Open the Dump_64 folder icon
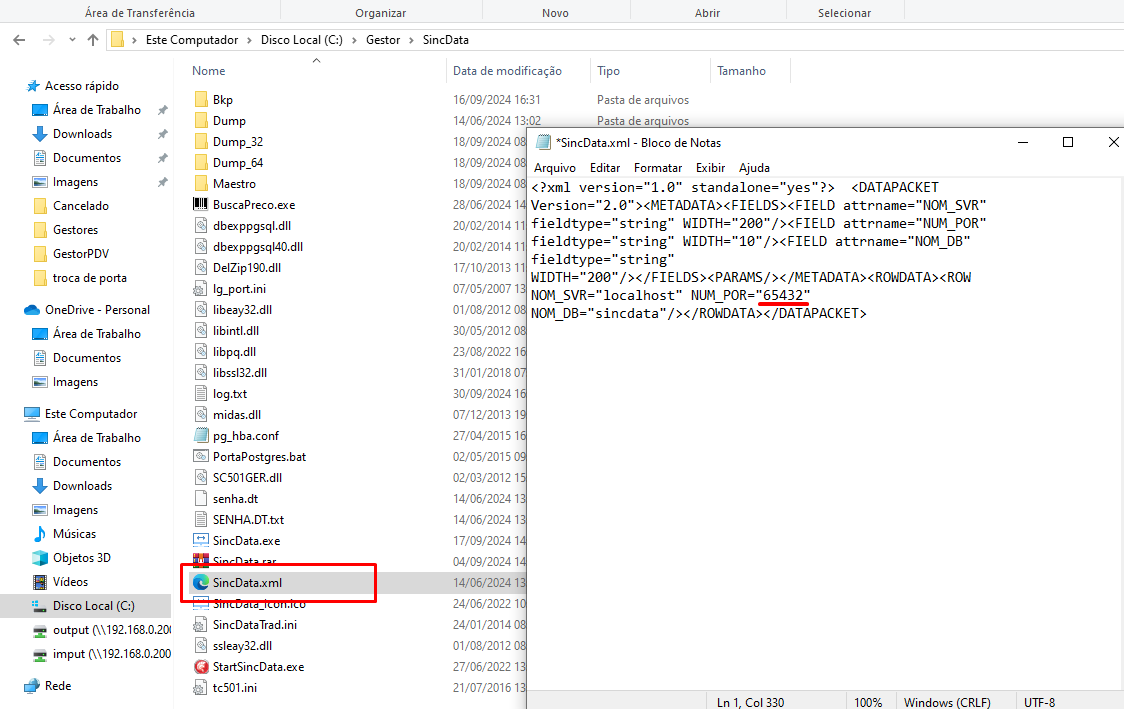The width and height of the screenshot is (1124, 709). pyautogui.click(x=200, y=162)
